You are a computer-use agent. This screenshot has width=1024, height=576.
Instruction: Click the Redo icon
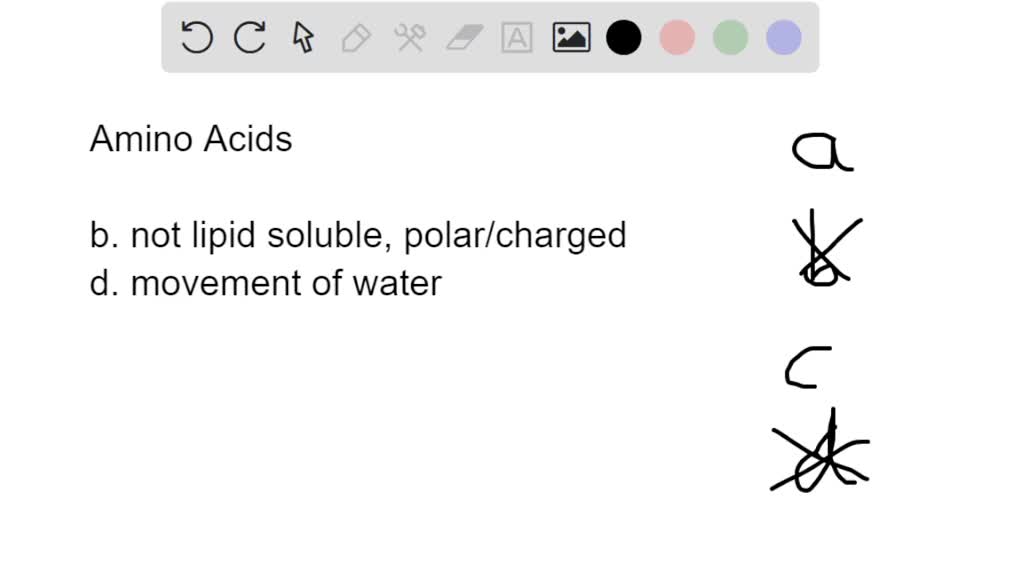(x=249, y=37)
